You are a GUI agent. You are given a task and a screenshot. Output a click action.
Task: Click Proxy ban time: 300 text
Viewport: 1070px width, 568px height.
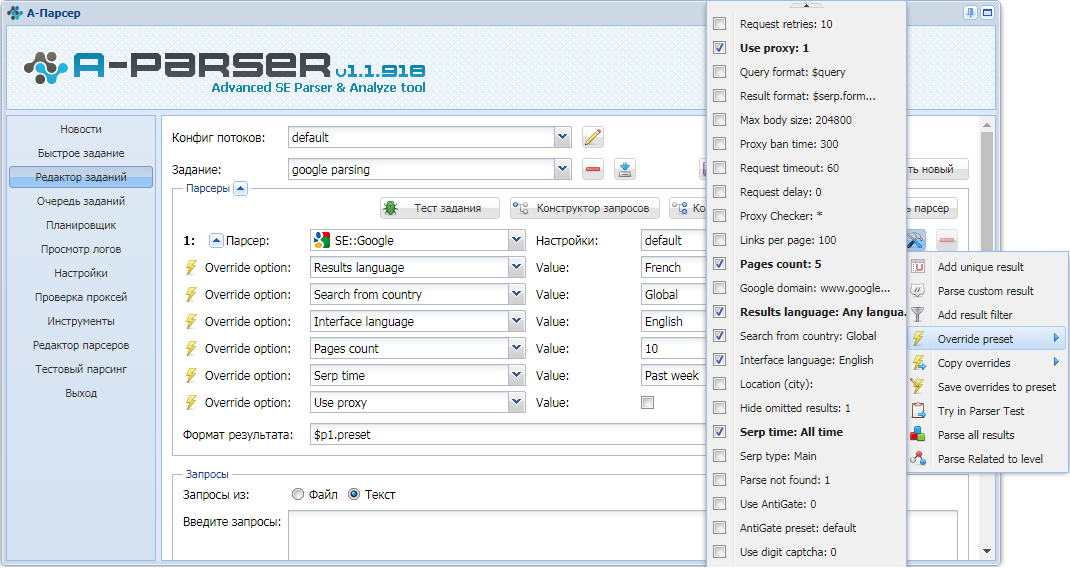(789, 144)
